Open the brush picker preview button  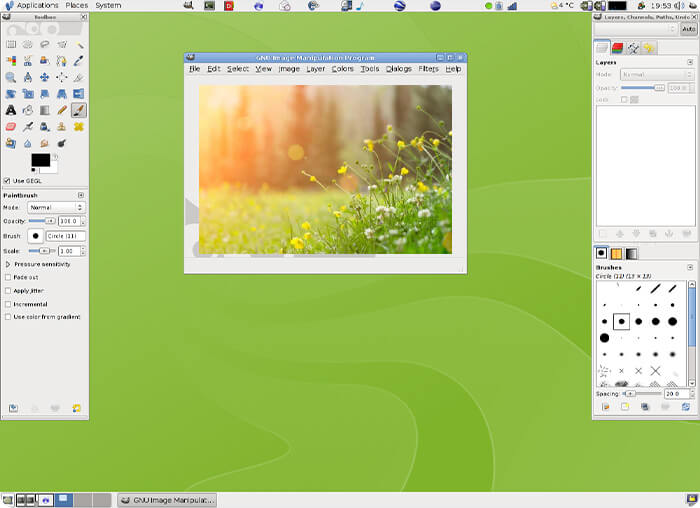click(35, 236)
